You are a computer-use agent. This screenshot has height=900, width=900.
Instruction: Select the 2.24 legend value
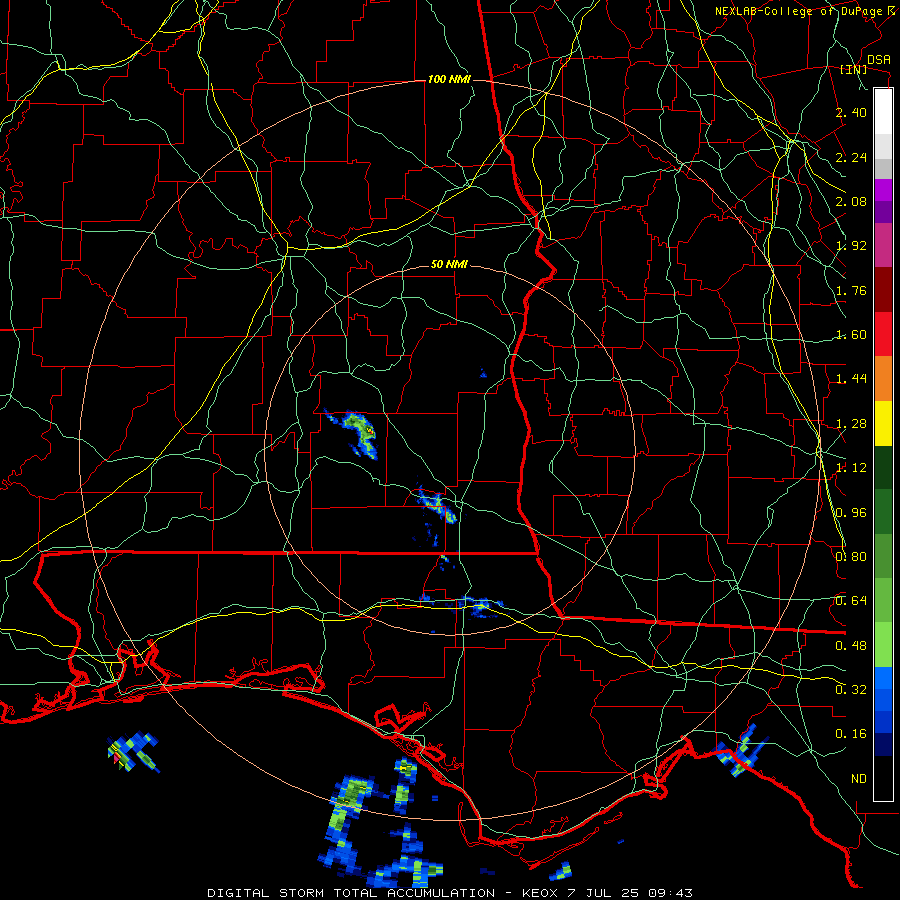851,157
